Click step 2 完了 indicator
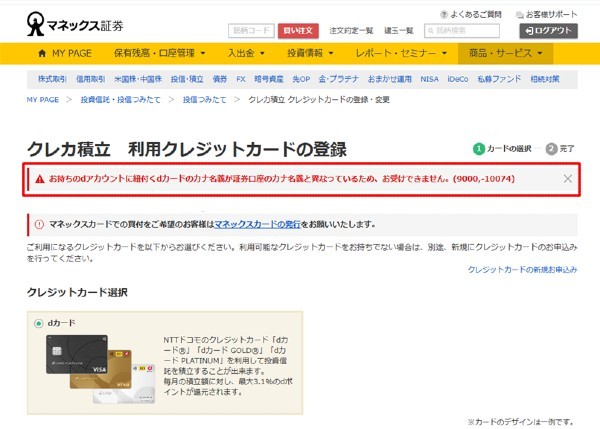This screenshot has width=600, height=429. (560, 148)
